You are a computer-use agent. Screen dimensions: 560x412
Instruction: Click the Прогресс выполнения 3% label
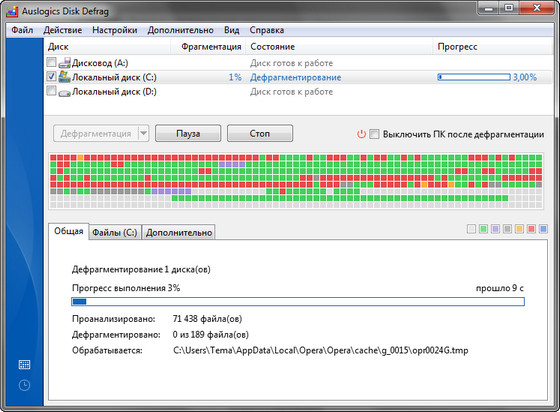coord(126,288)
